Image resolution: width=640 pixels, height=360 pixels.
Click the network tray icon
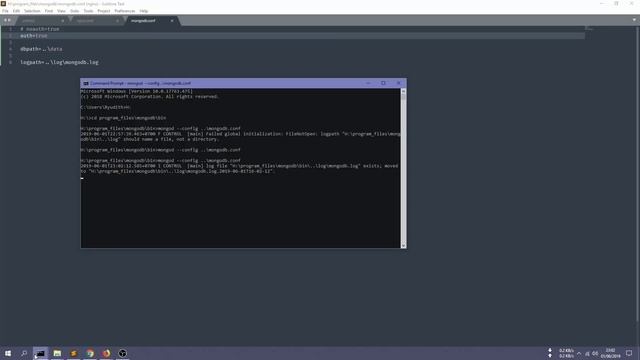587,353
